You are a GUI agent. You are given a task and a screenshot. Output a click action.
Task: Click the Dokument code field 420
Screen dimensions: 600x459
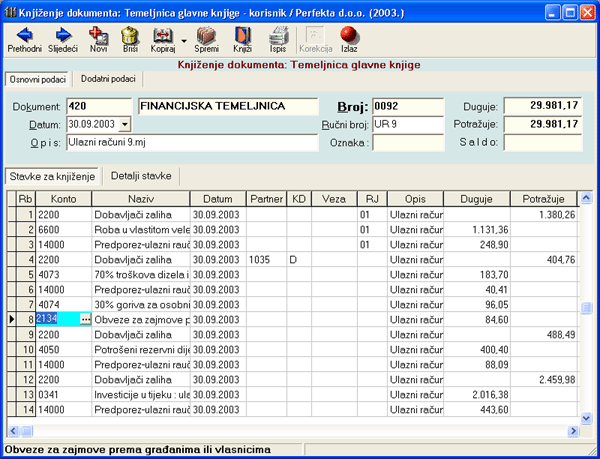(x=99, y=106)
